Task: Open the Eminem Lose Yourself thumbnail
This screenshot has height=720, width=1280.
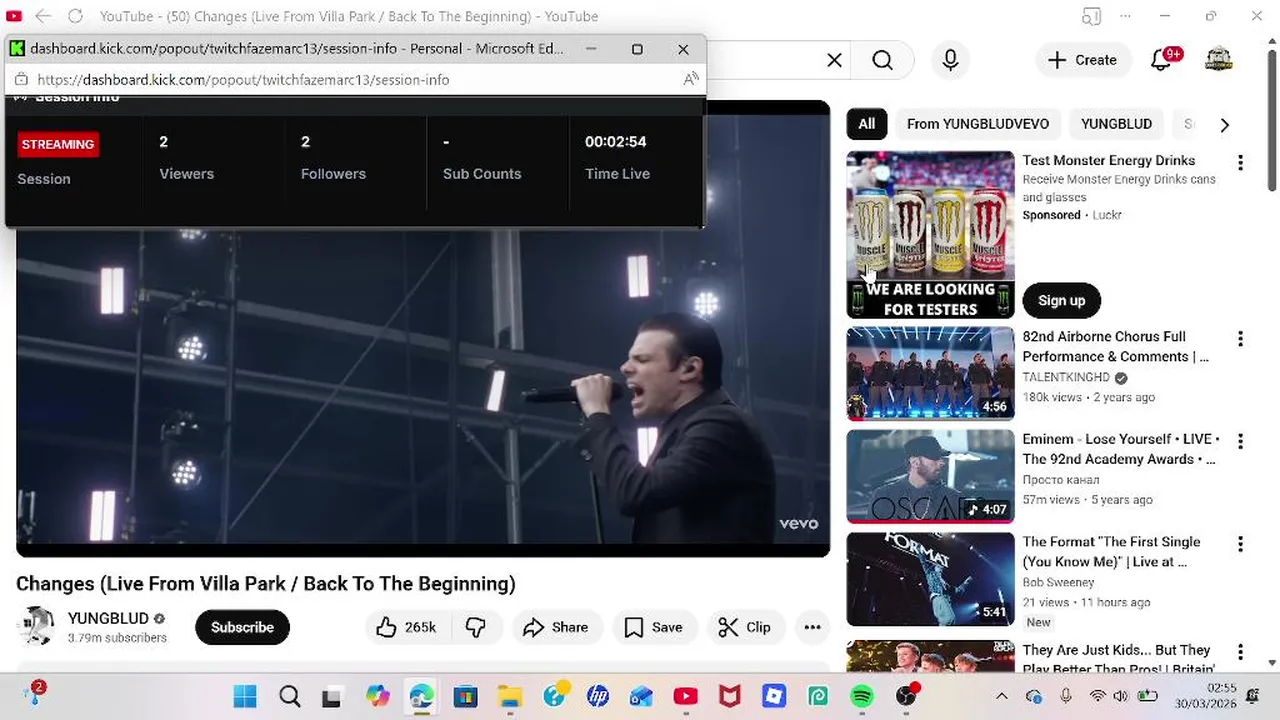Action: pos(930,476)
